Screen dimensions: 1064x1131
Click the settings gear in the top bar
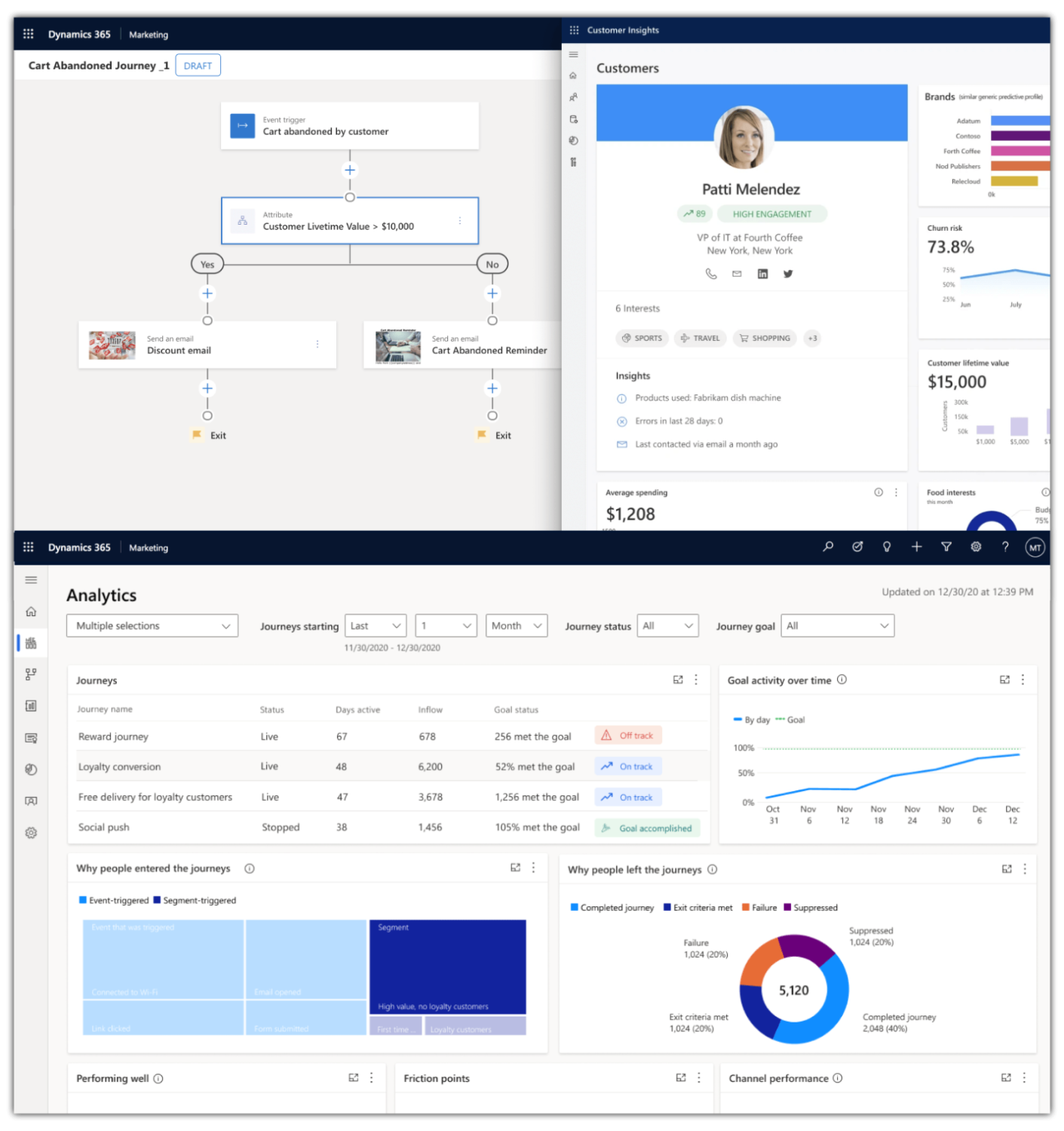click(976, 547)
